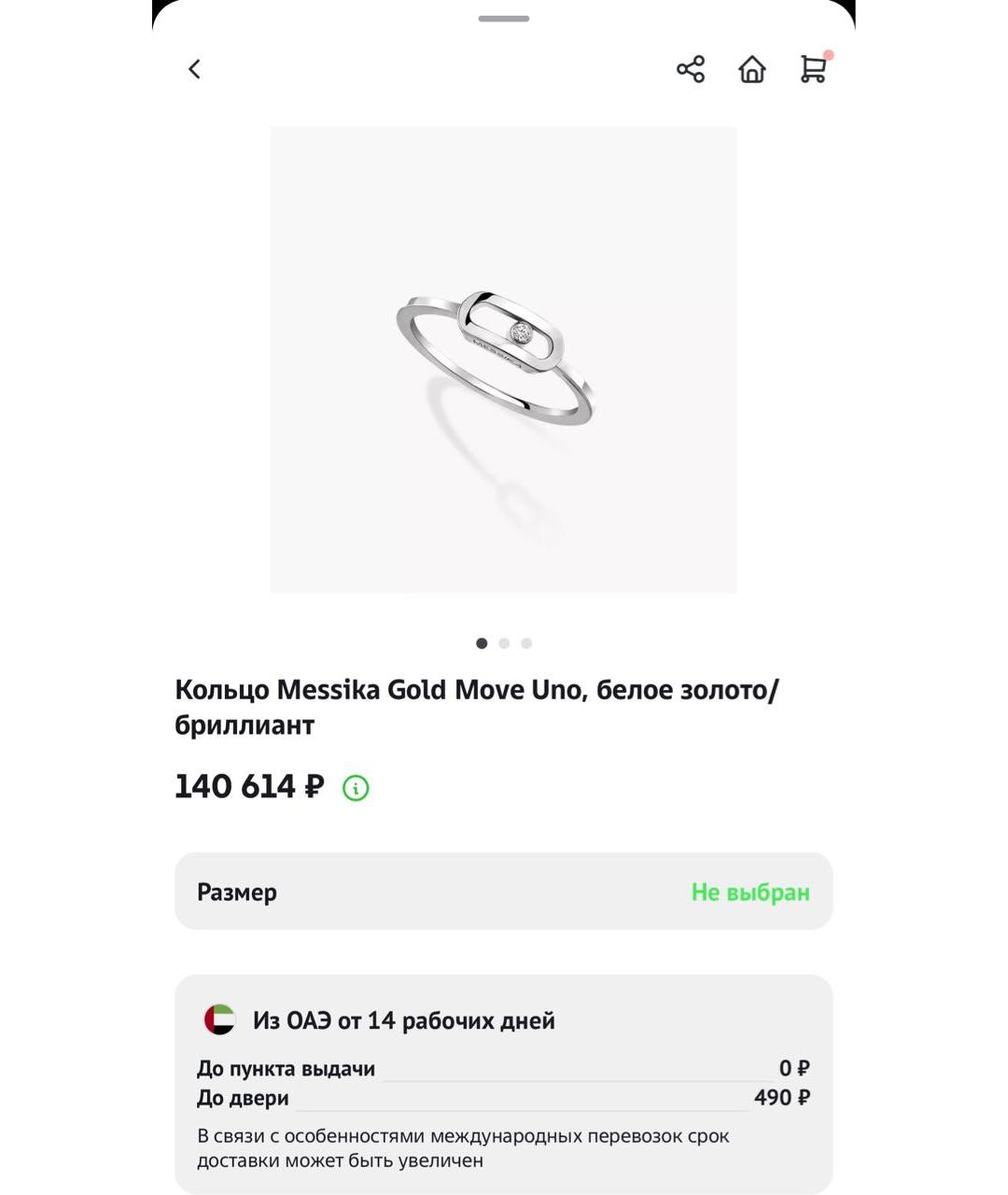Image resolution: width=1008 pixels, height=1195 pixels.
Task: Open the home page icon
Action: tap(752, 69)
